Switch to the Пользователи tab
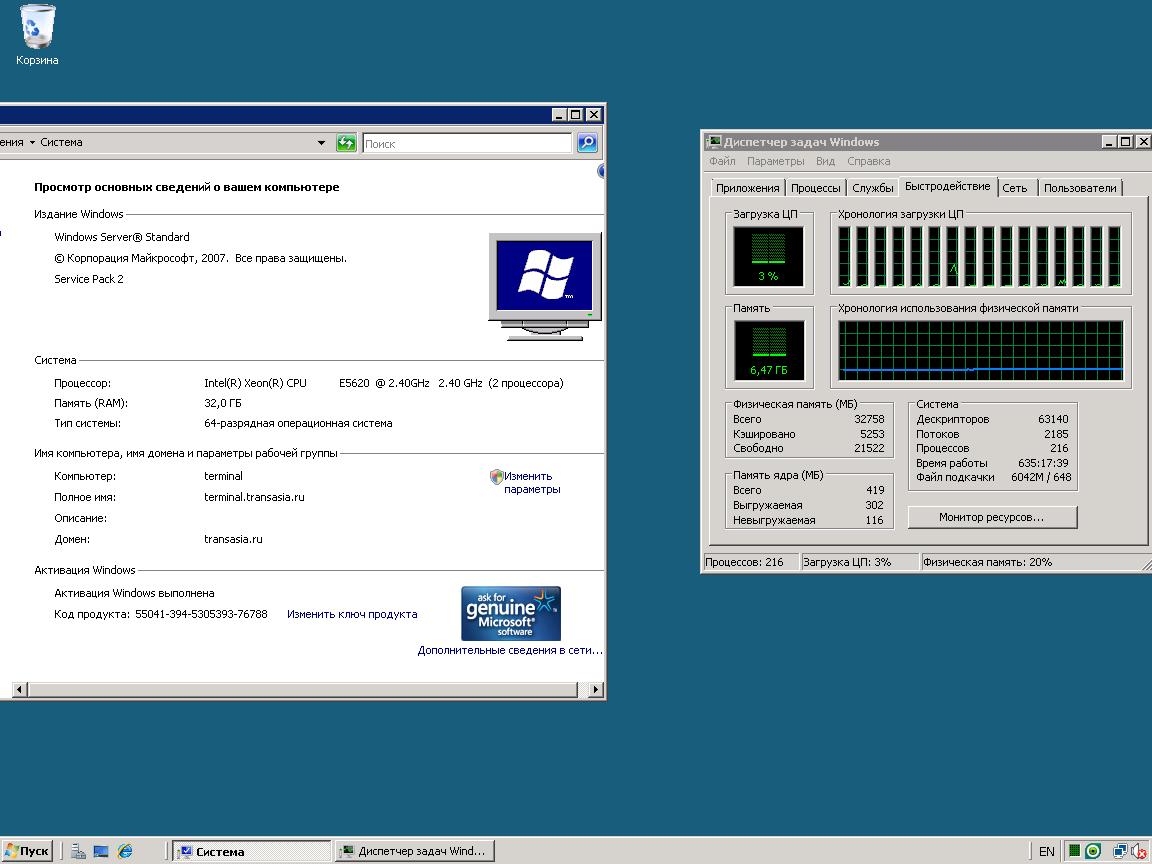 click(1080, 188)
